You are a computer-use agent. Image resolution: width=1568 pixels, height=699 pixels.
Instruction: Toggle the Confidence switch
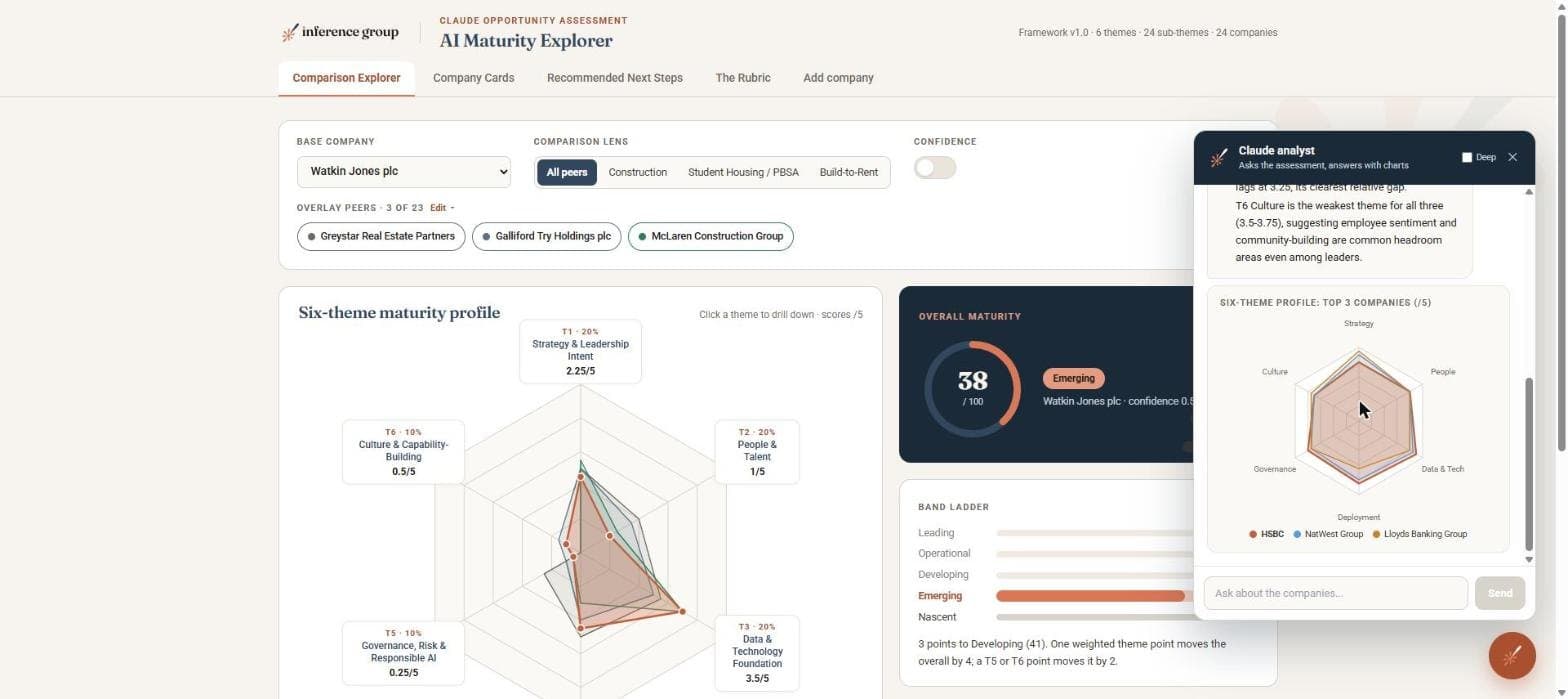click(935, 168)
